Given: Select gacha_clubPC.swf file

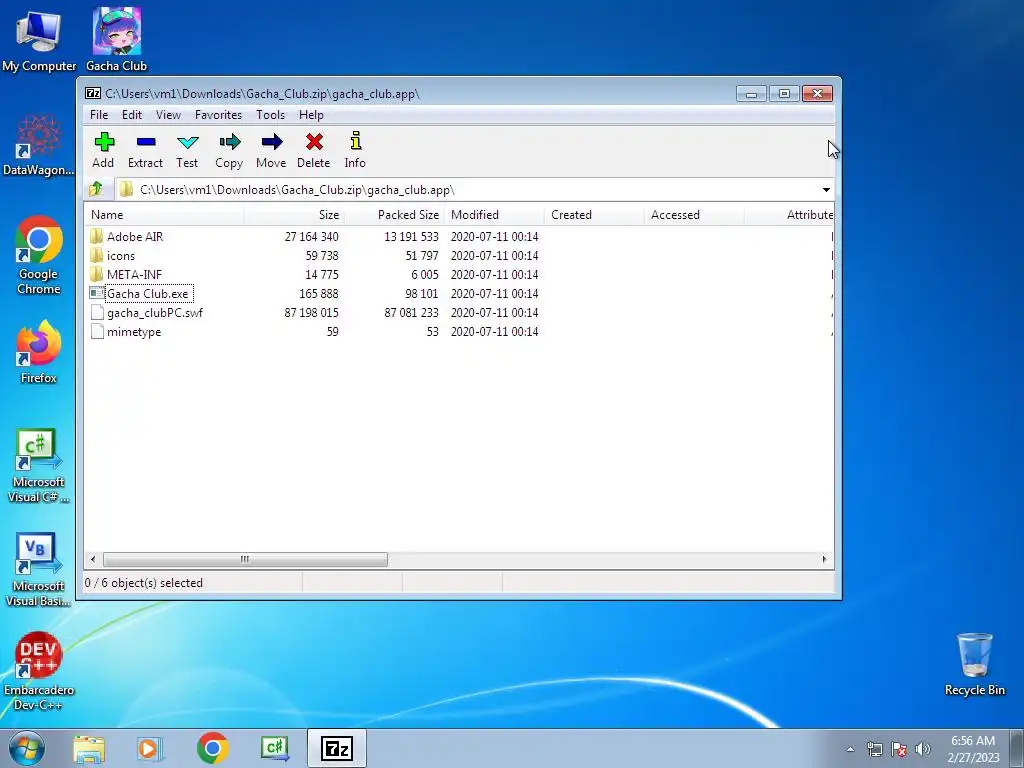Looking at the screenshot, I should 155,313.
